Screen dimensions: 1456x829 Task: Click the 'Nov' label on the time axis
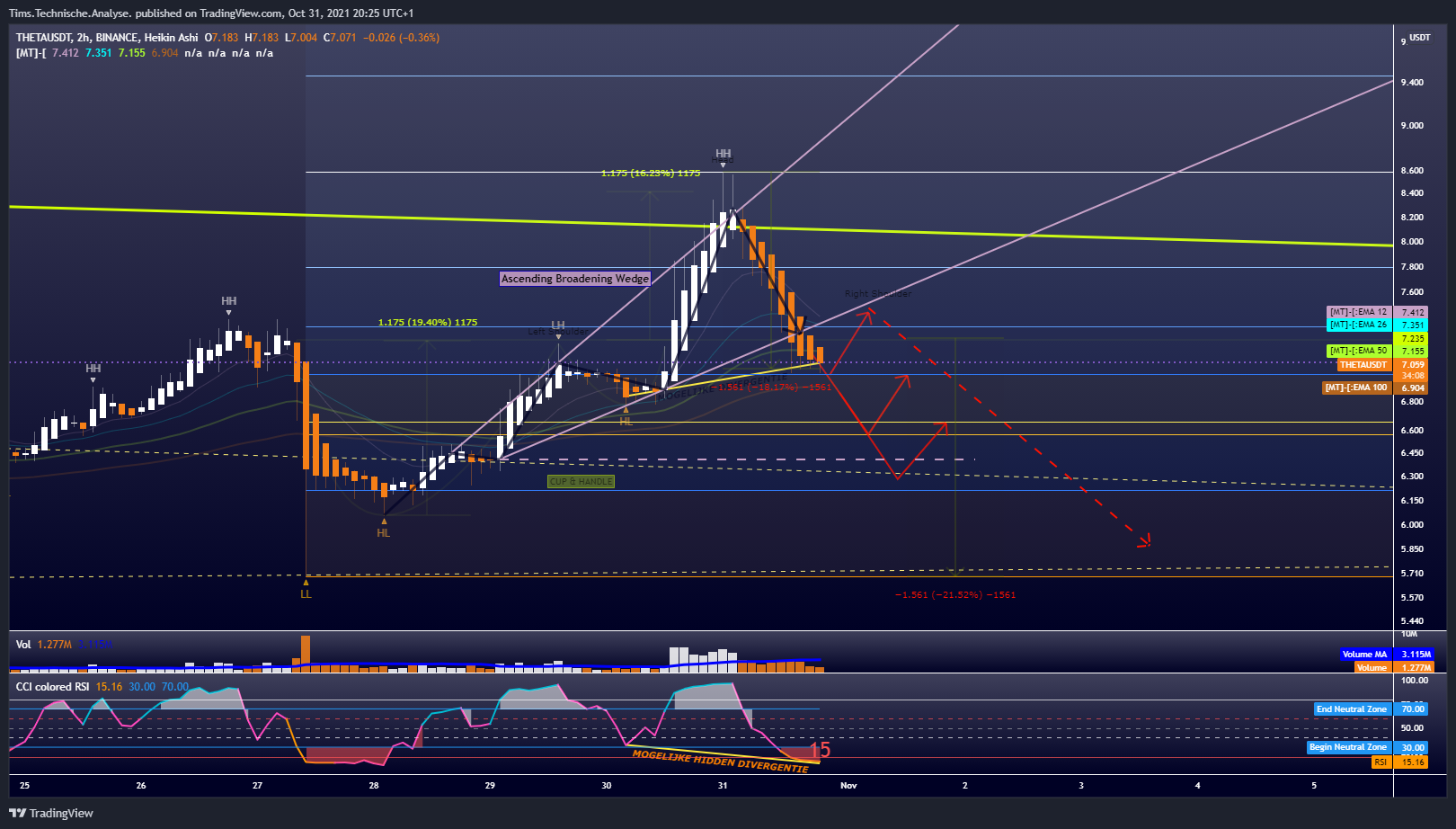[848, 786]
